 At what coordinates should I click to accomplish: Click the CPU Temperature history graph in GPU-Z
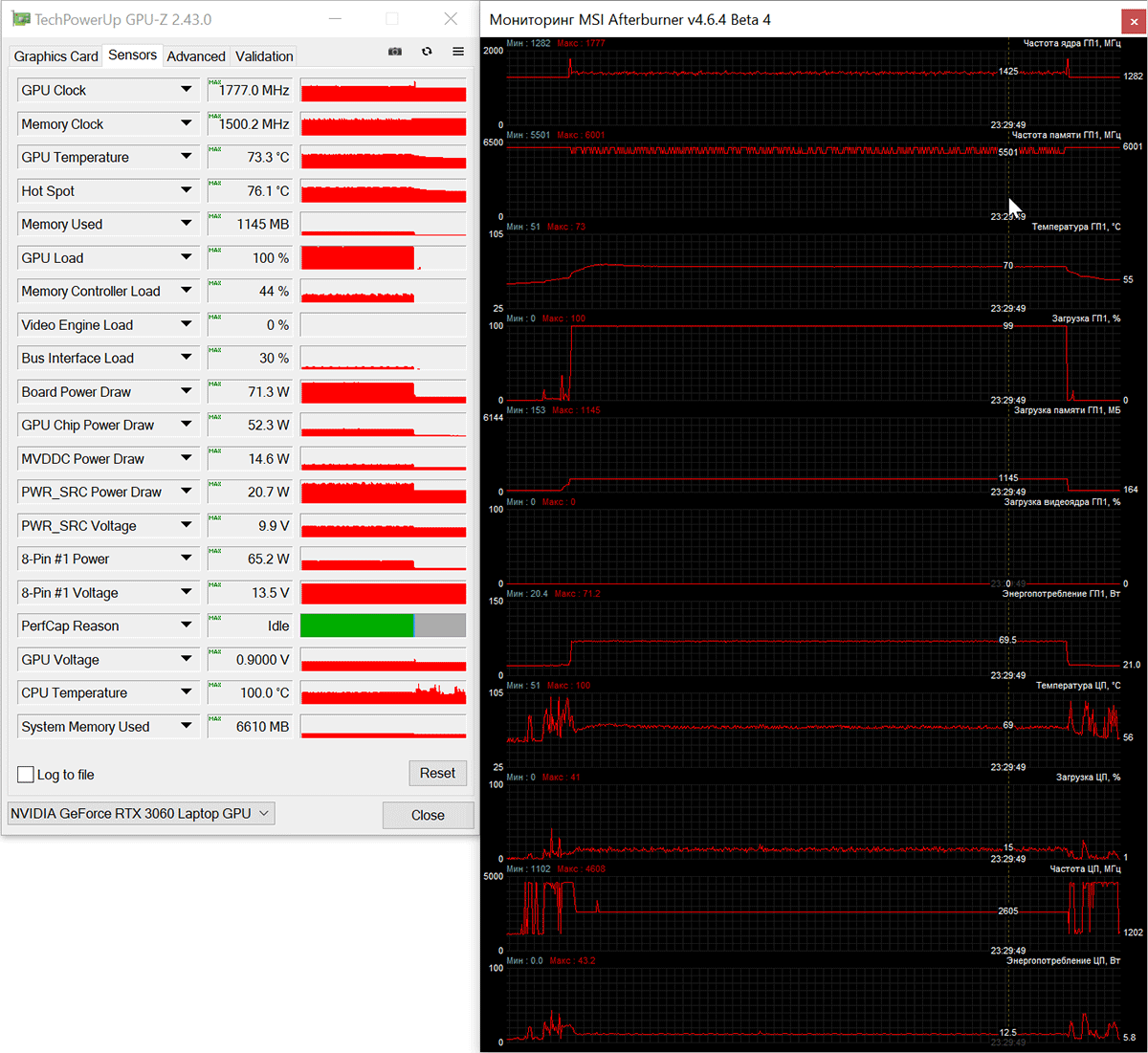383,692
